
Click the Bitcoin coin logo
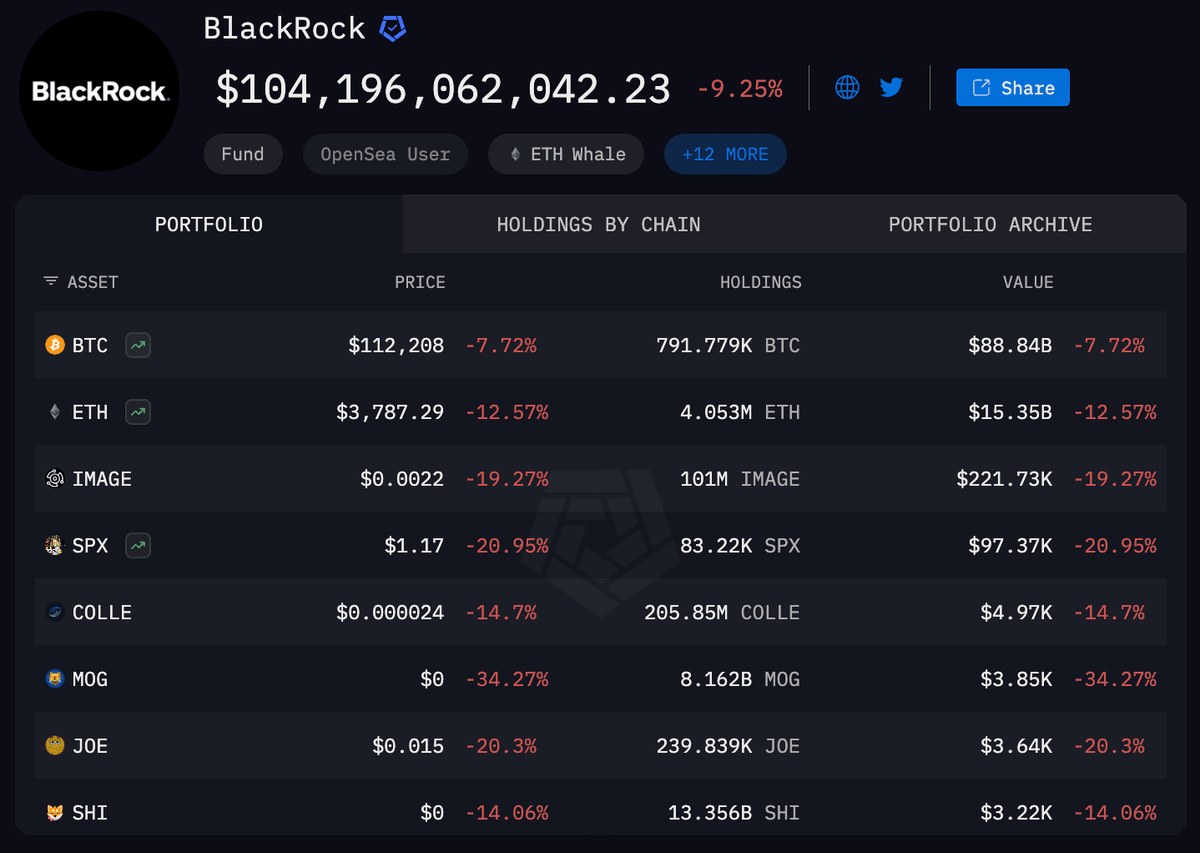click(x=55, y=346)
